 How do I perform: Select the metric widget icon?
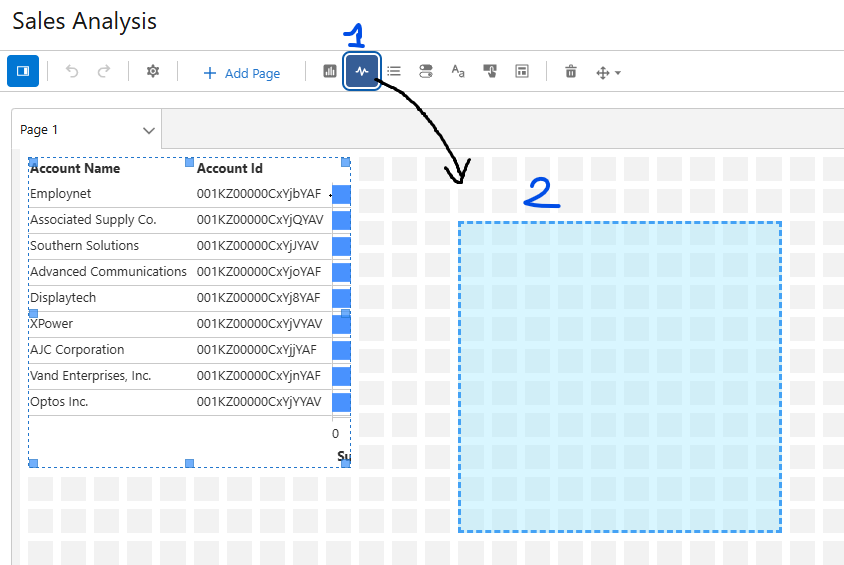362,72
